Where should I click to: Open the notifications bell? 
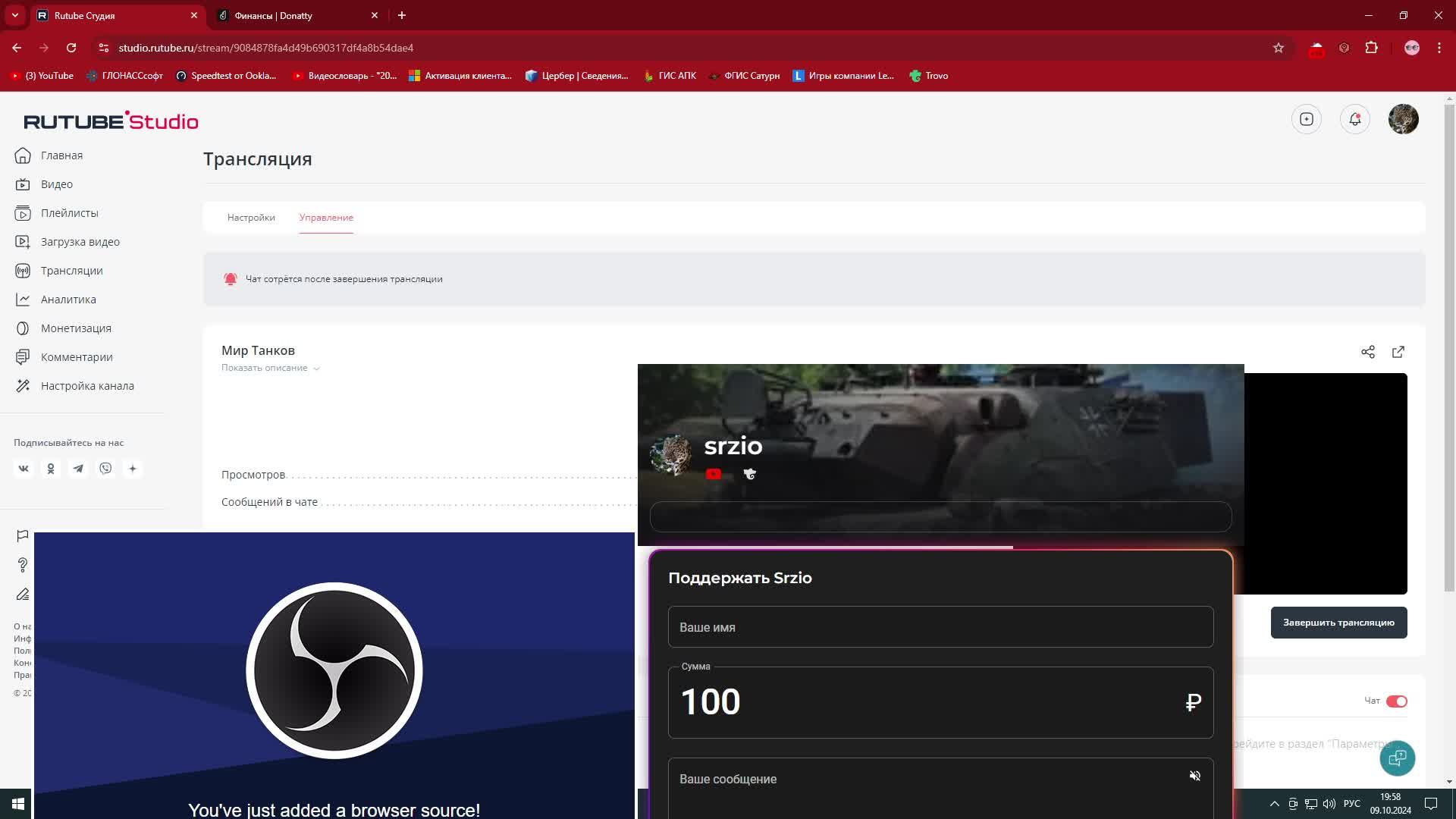coord(1354,119)
